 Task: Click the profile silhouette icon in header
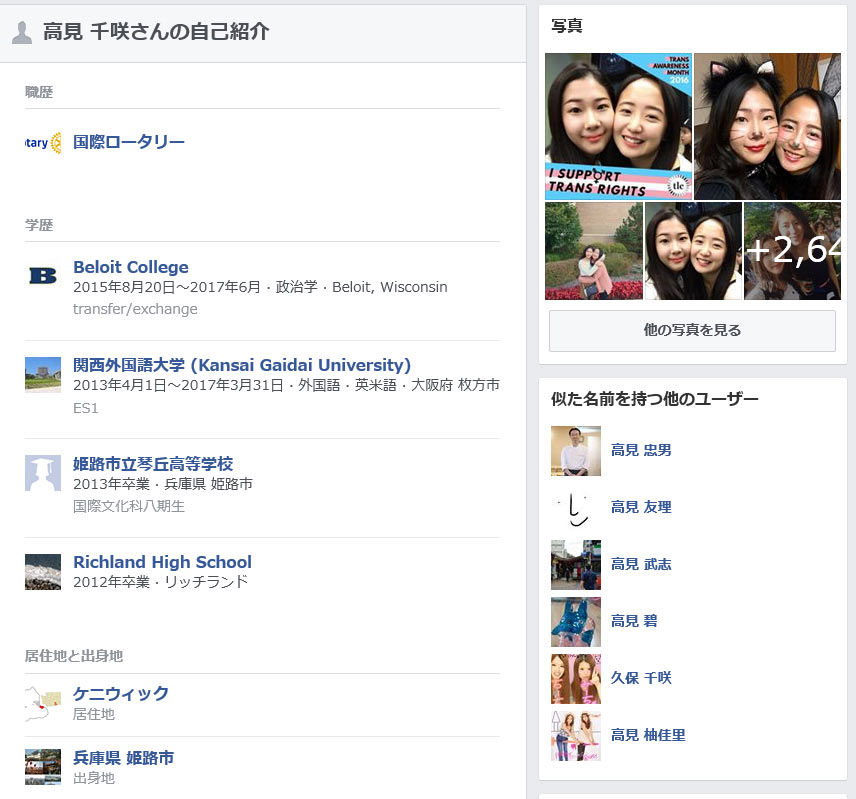pyautogui.click(x=22, y=33)
